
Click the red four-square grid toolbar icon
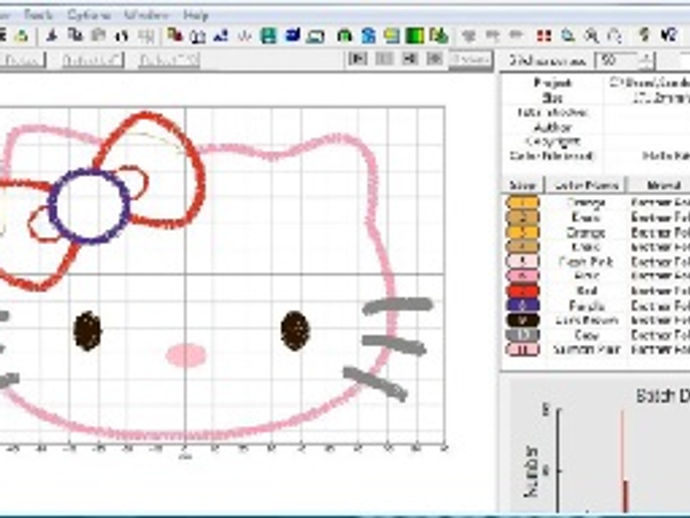pos(544,36)
